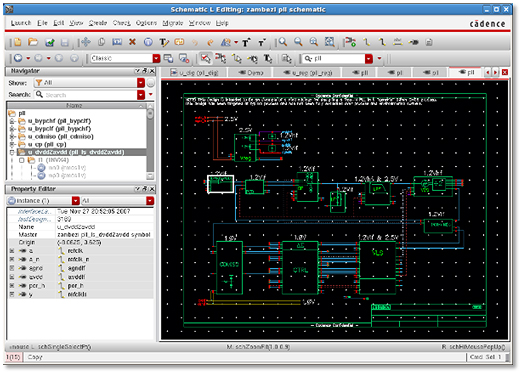The width and height of the screenshot is (522, 374).
Task: Toggle the checkbox for terminal y row
Action: tap(12, 294)
